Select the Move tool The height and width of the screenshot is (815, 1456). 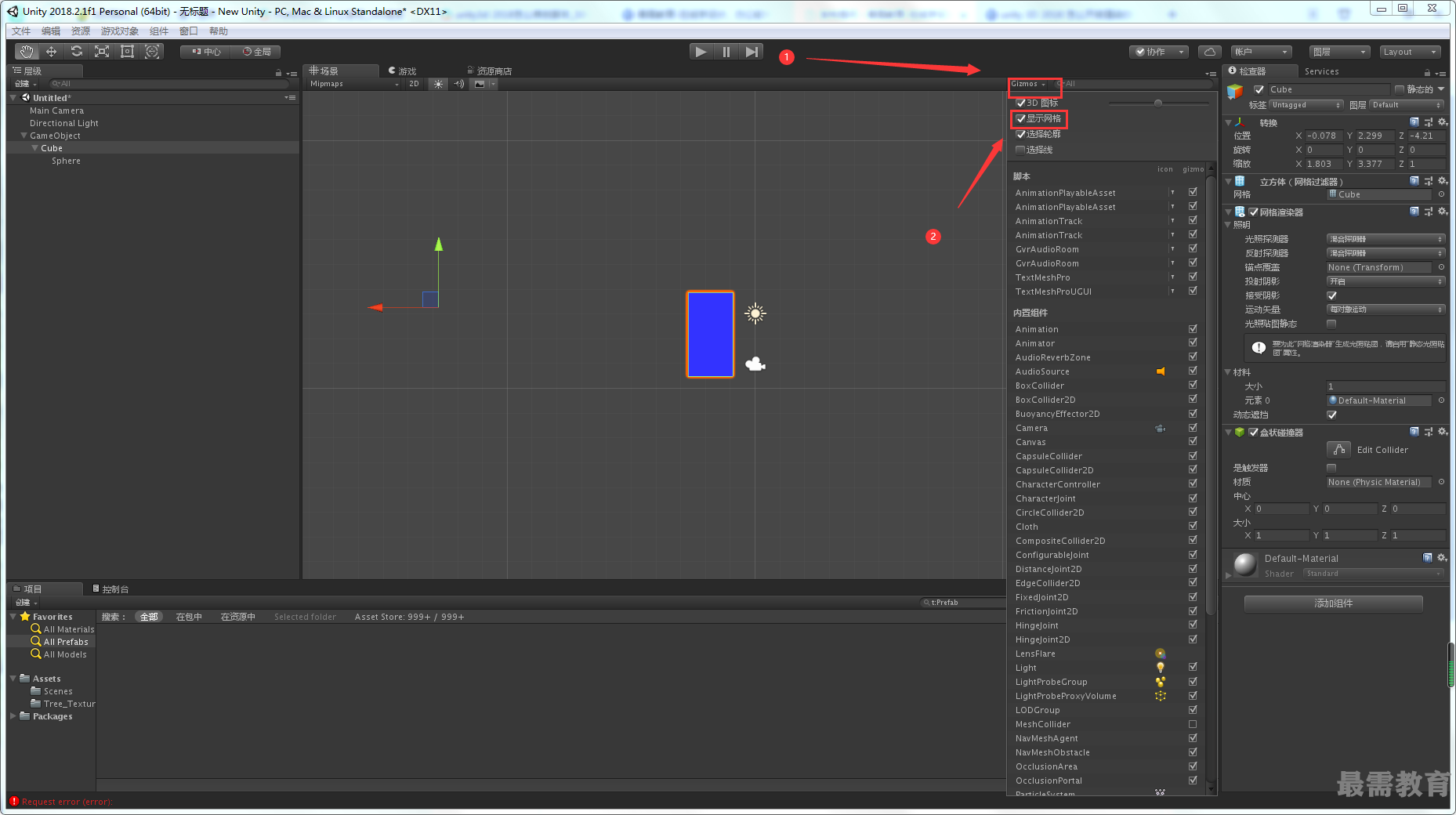click(52, 52)
